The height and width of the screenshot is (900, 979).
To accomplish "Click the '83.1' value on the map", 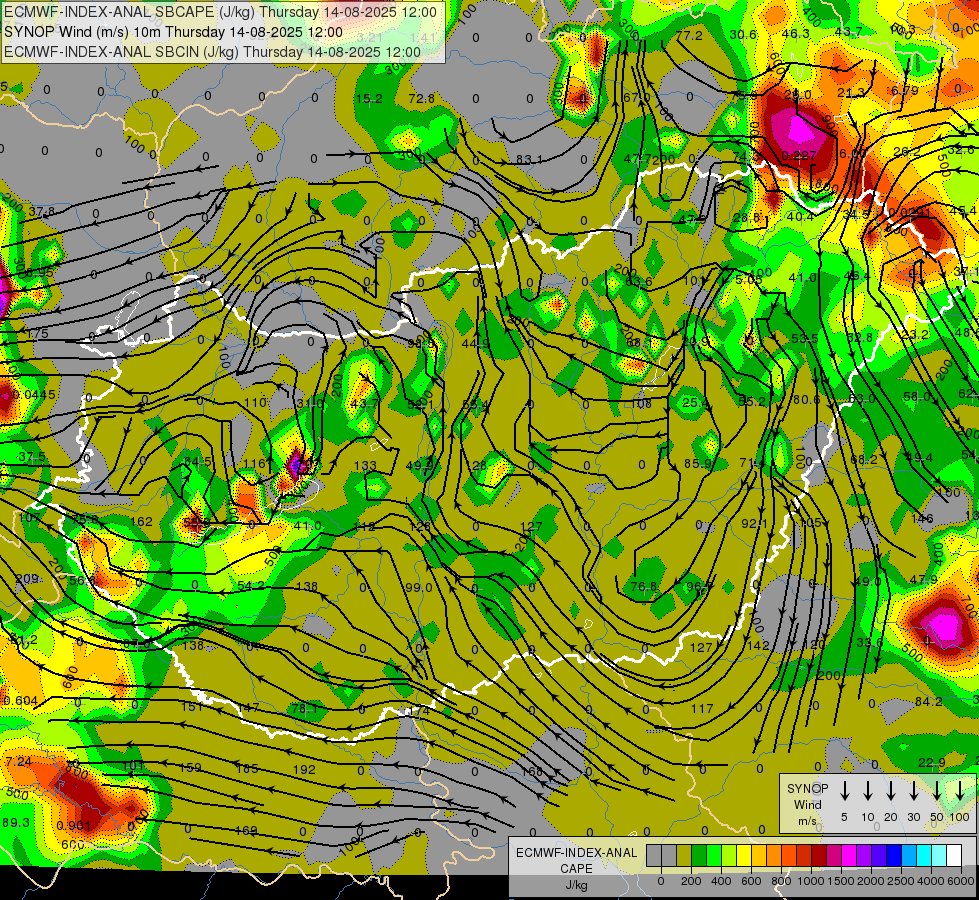I will click(529, 160).
